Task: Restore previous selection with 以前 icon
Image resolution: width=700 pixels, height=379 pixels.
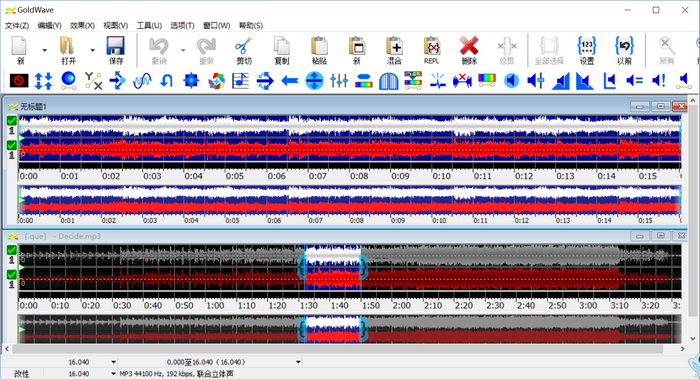Action: 624,50
